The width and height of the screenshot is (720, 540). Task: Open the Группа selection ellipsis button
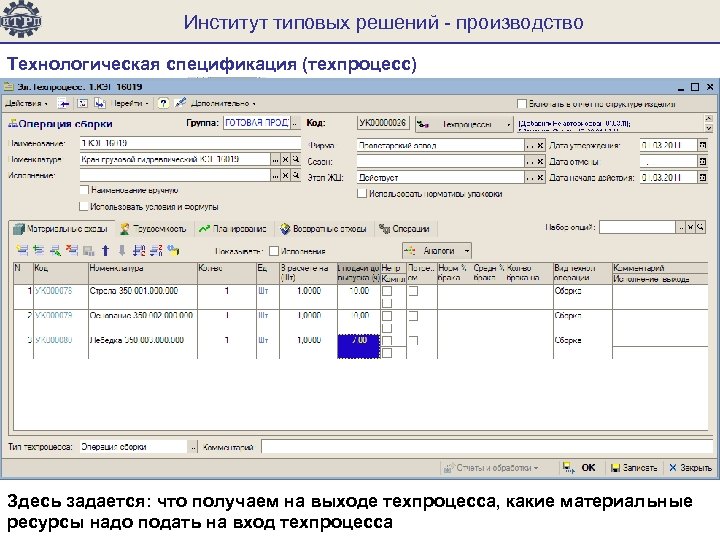(295, 123)
